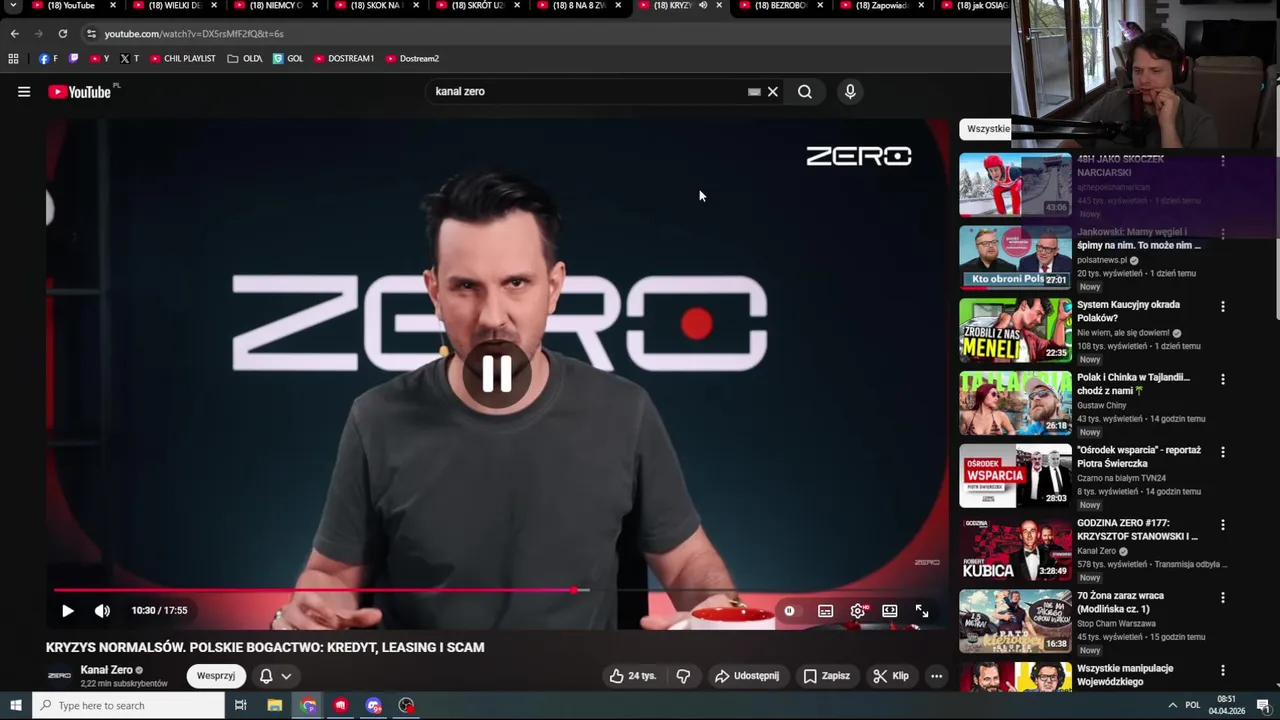Image resolution: width=1280 pixels, height=720 pixels.
Task: Open the Facebook F bookmark
Action: click(48, 59)
